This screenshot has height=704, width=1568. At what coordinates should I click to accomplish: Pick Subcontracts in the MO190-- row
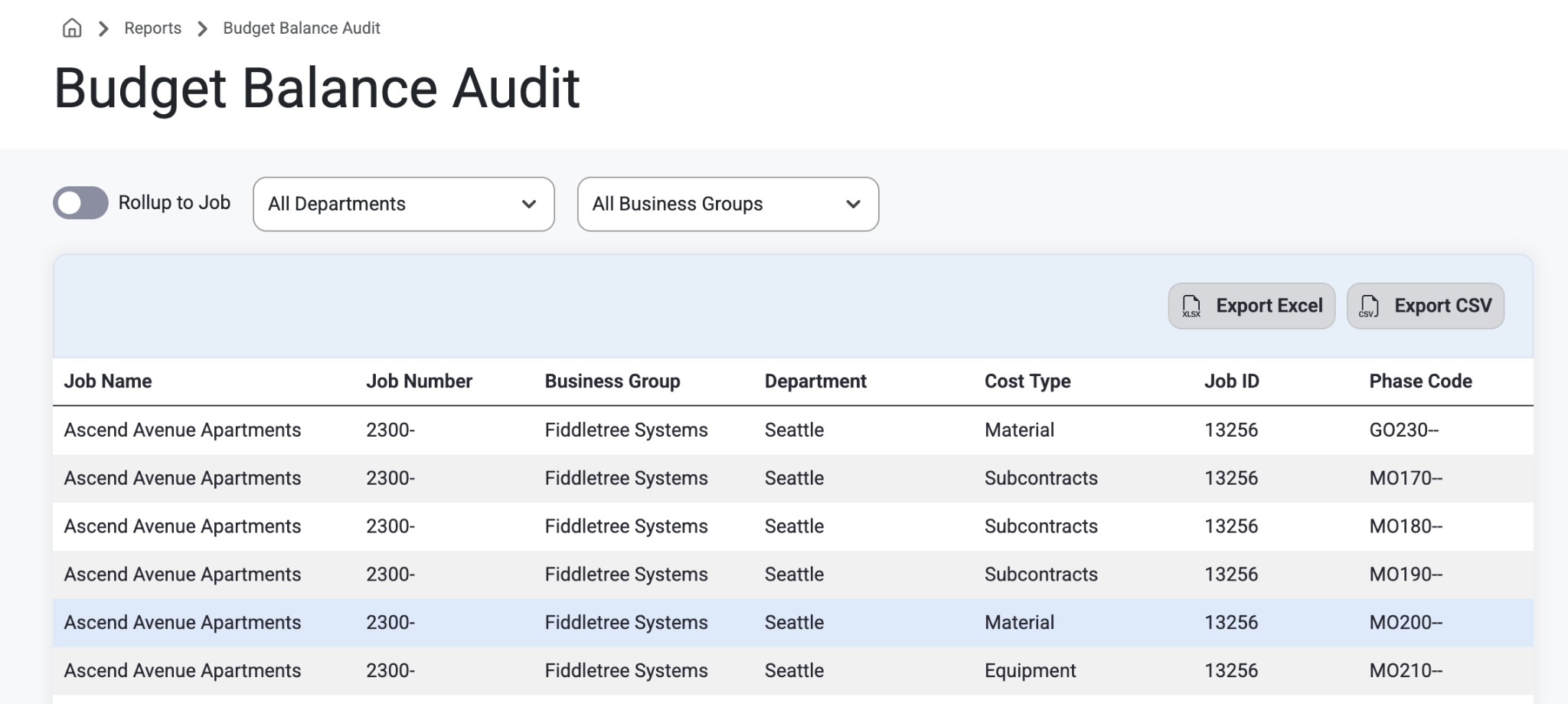pyautogui.click(x=1041, y=575)
